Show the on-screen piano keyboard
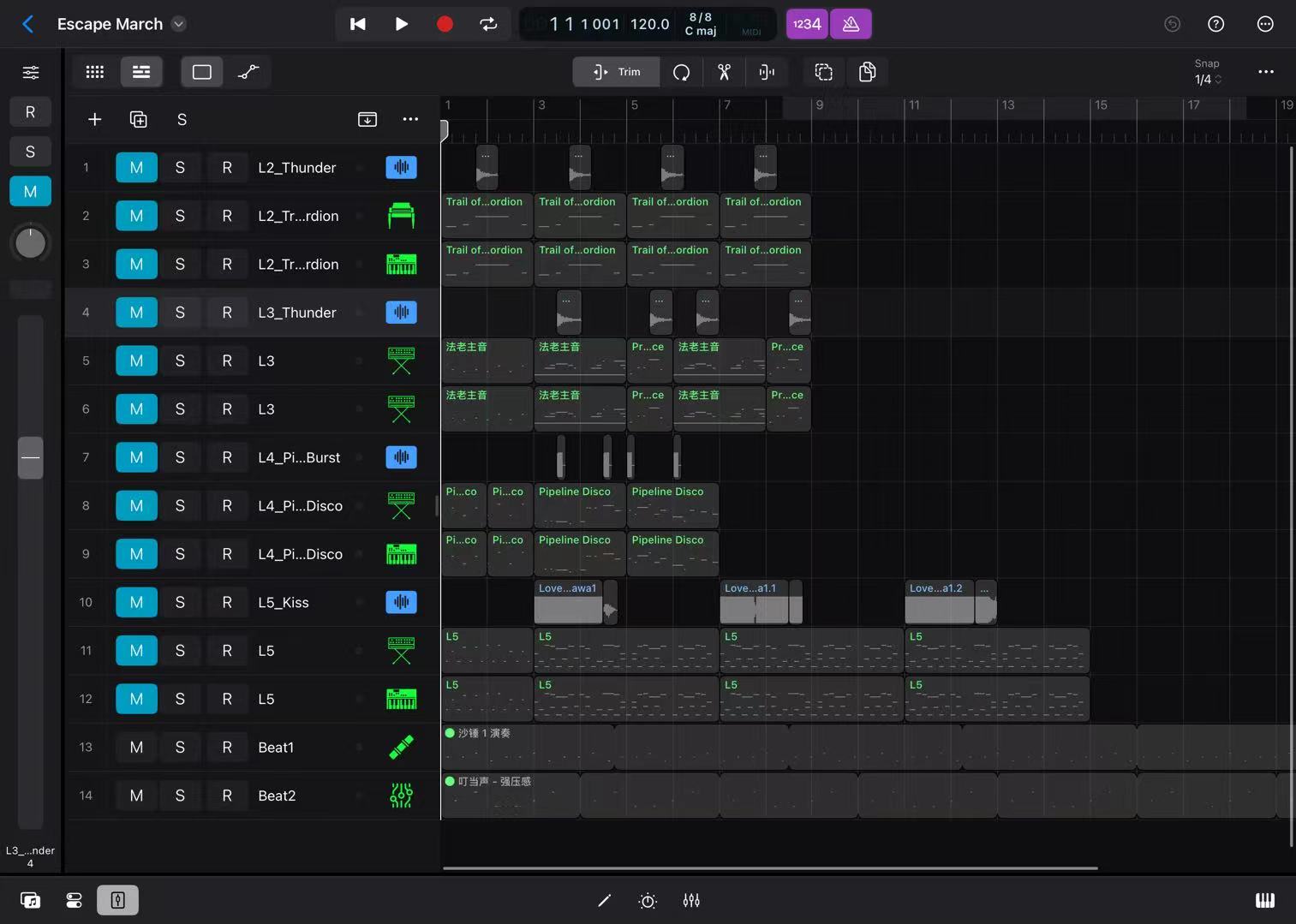 tap(1264, 900)
